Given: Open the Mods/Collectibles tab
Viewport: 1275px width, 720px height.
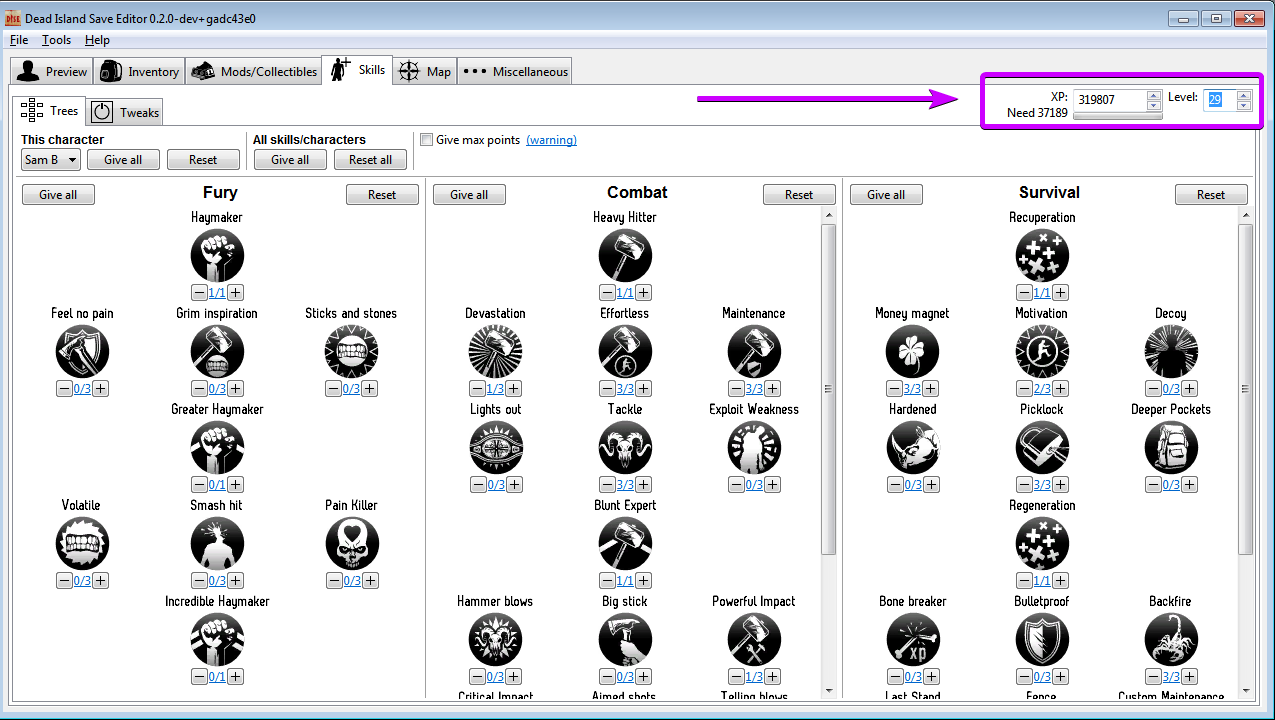Looking at the screenshot, I should coord(254,71).
